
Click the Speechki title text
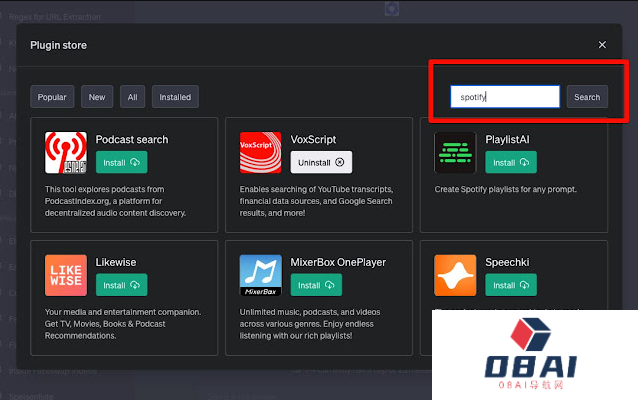(507, 262)
